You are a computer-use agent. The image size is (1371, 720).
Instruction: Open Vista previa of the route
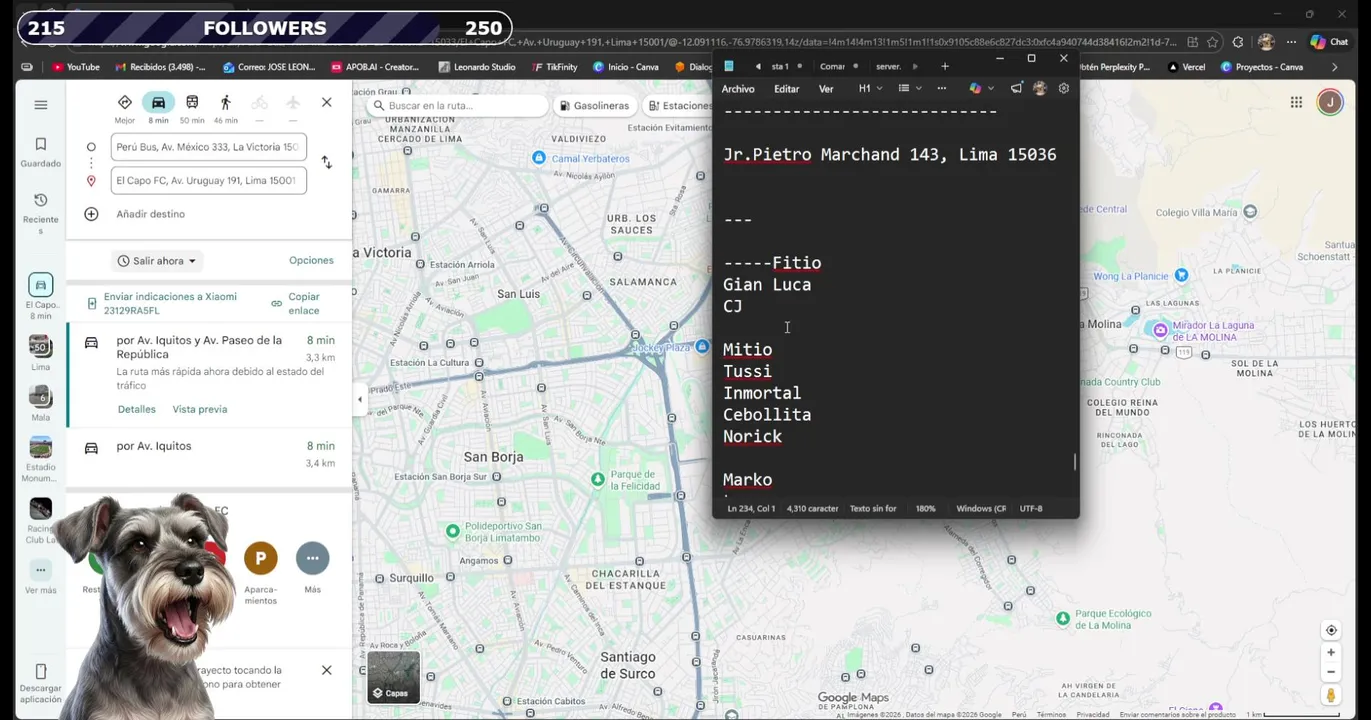[200, 409]
